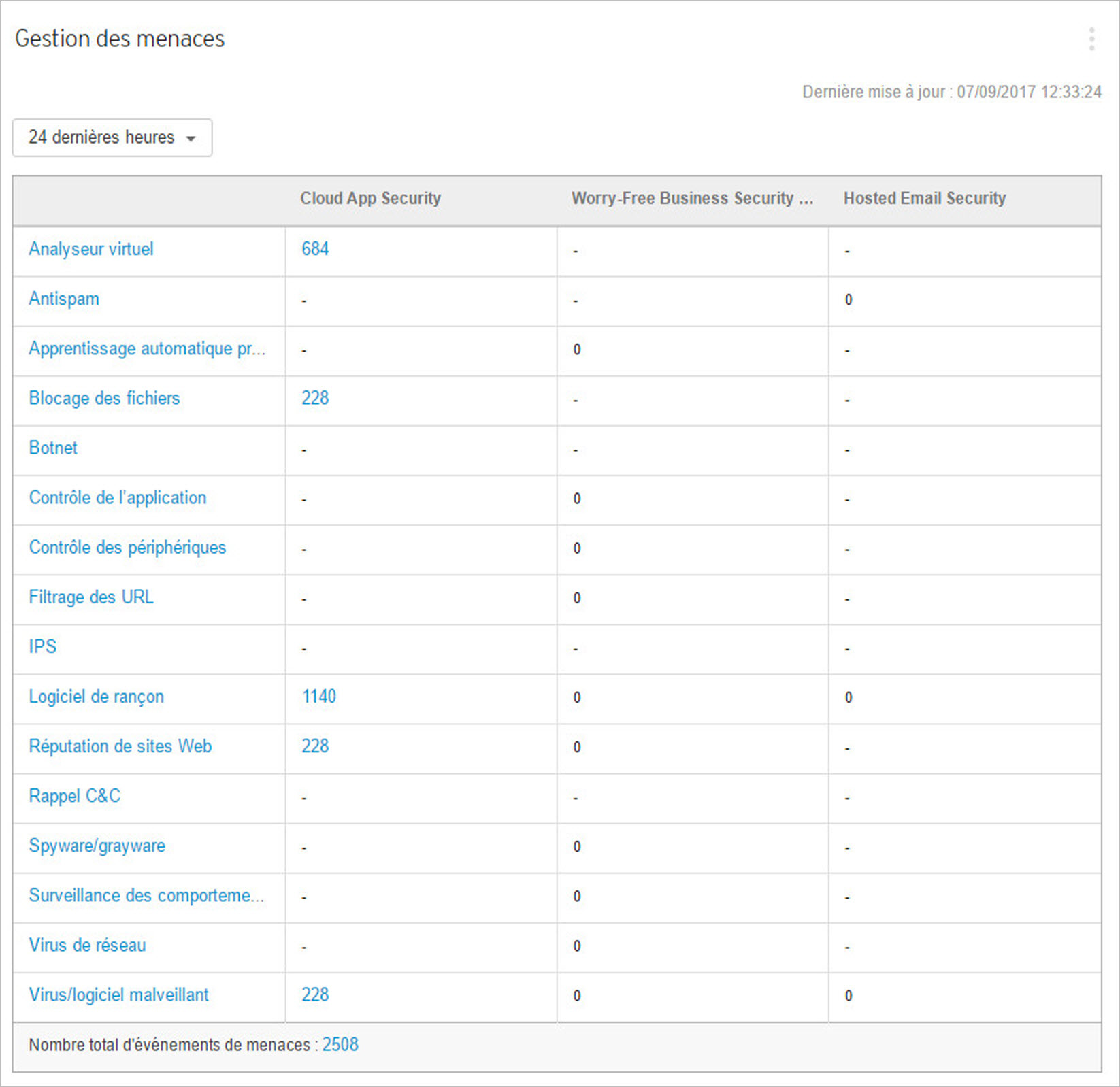The image size is (1120, 1087).
Task: Click the 1140 ransomware event count
Action: [319, 697]
